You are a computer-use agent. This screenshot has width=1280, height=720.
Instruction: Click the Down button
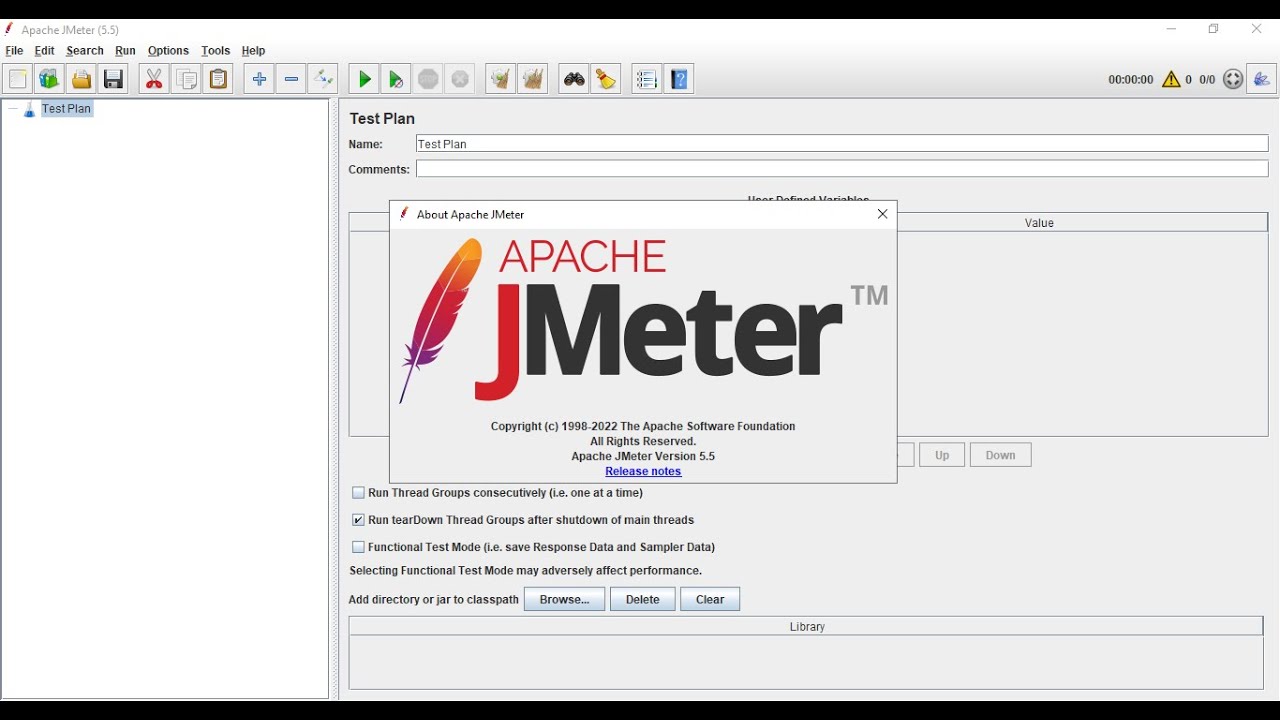pos(1000,455)
